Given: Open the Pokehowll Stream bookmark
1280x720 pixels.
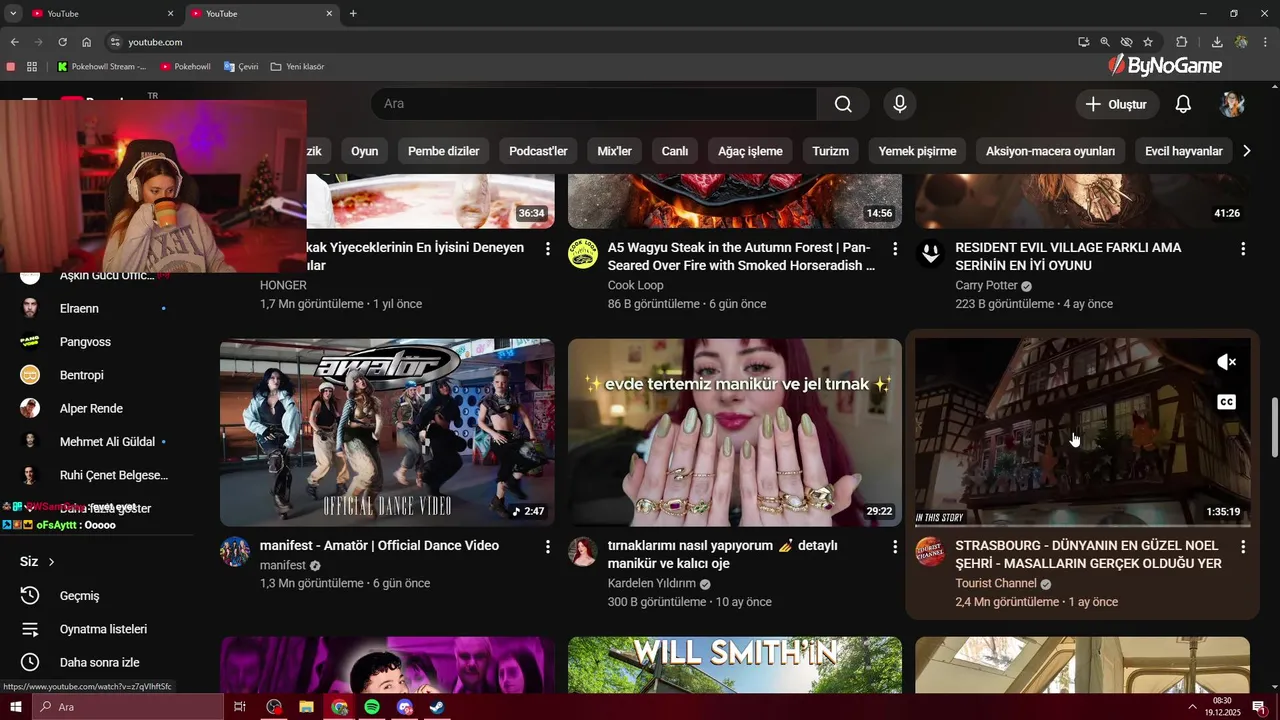Looking at the screenshot, I should [x=102, y=67].
